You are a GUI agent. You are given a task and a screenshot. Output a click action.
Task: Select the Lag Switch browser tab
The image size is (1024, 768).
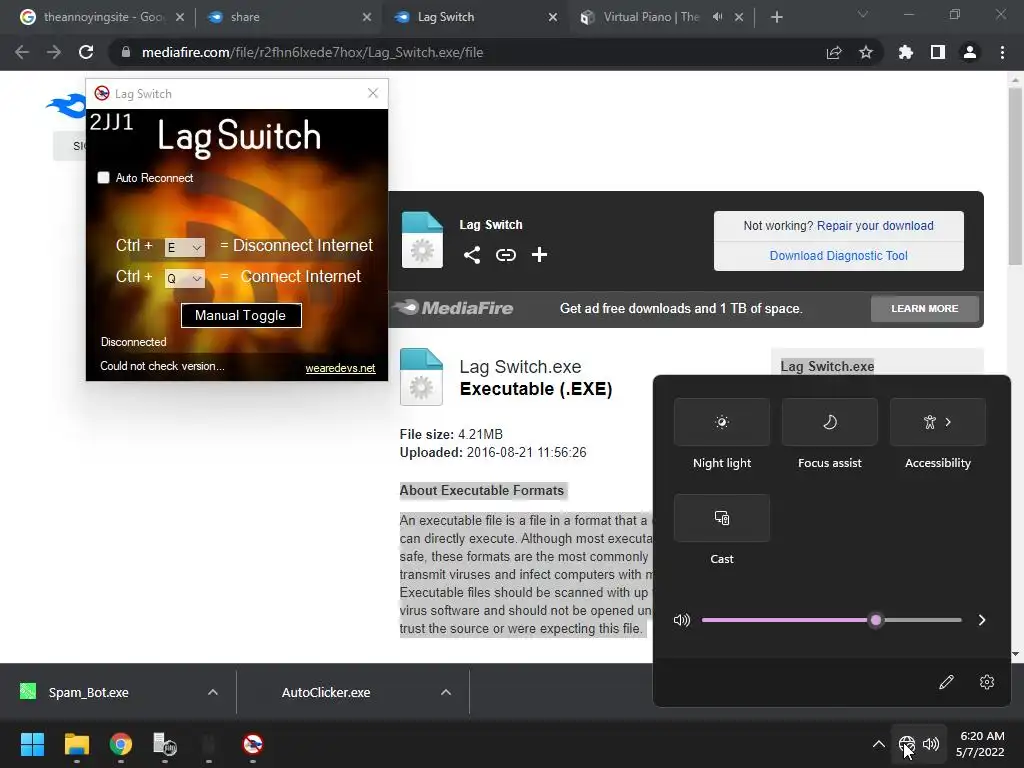coord(473,17)
